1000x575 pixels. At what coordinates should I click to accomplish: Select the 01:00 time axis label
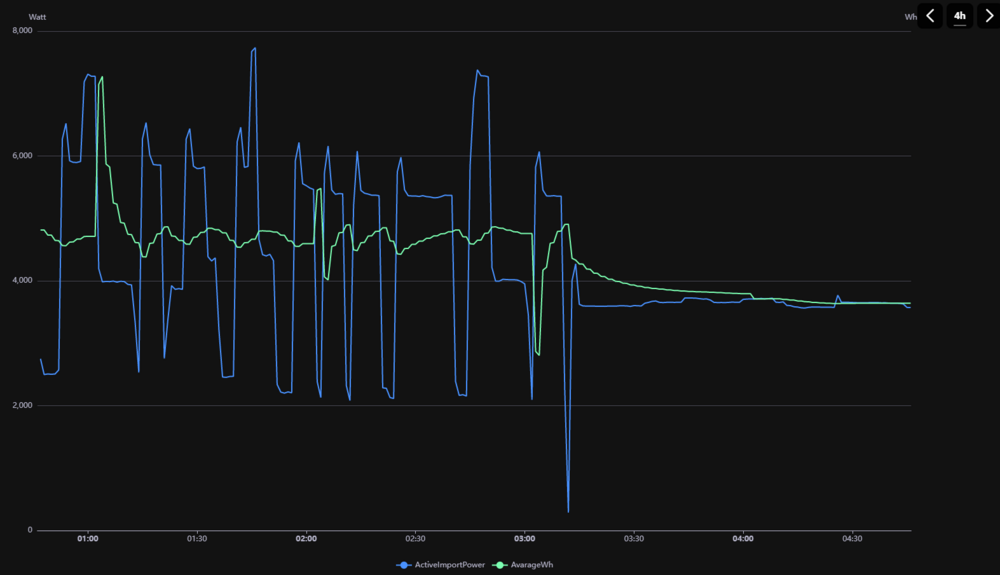(88, 539)
